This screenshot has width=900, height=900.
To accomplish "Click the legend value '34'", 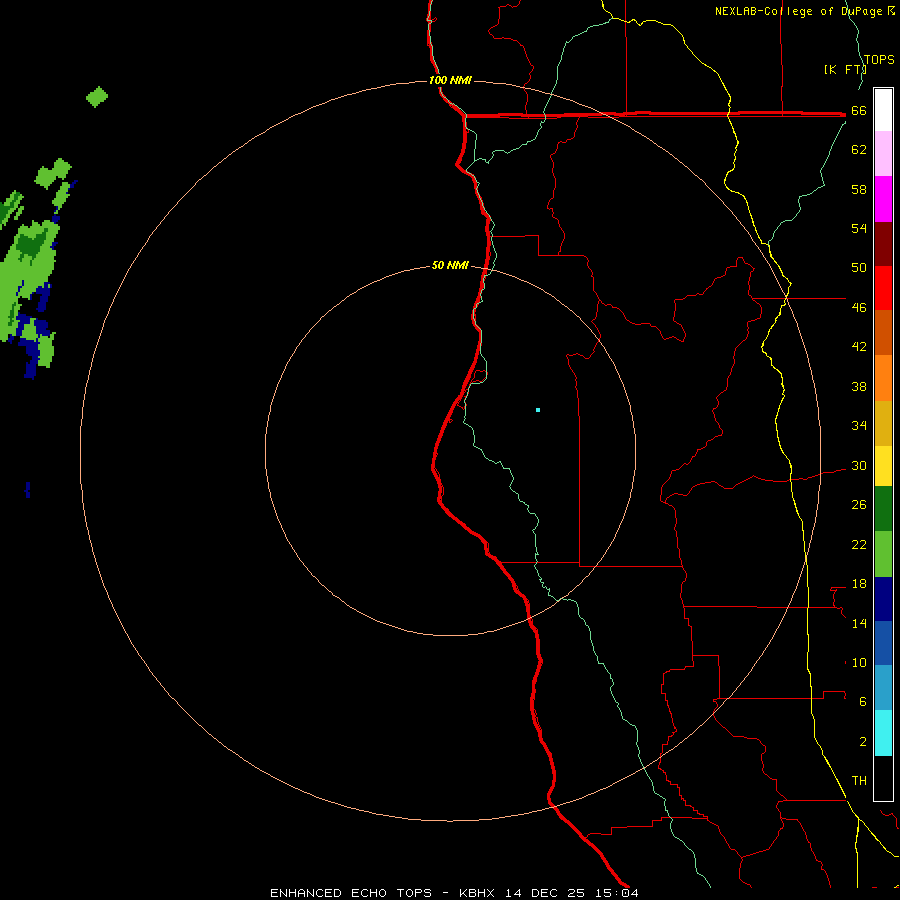I will click(859, 425).
